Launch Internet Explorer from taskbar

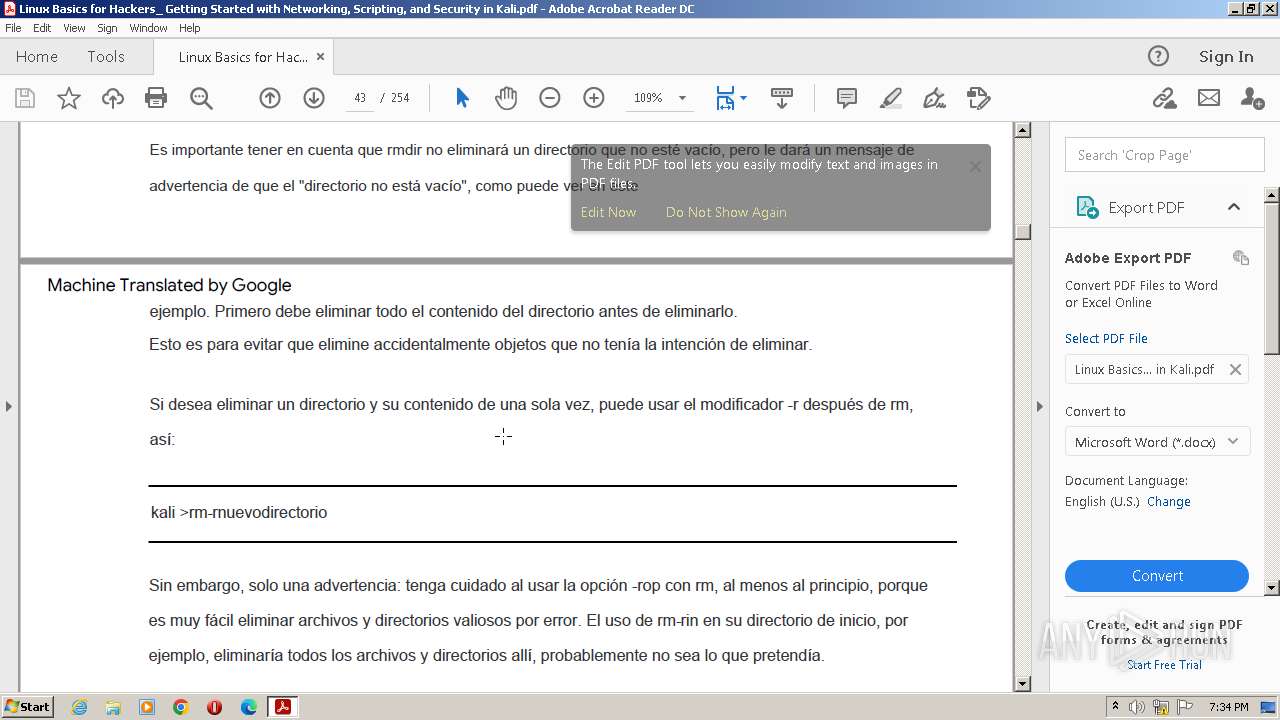tap(79, 707)
